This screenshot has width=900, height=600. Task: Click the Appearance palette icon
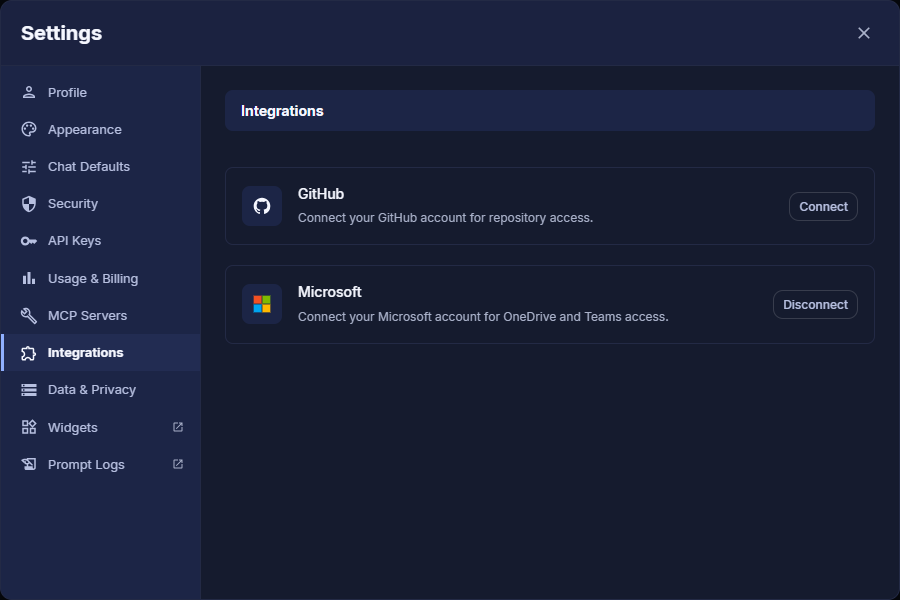[29, 130]
